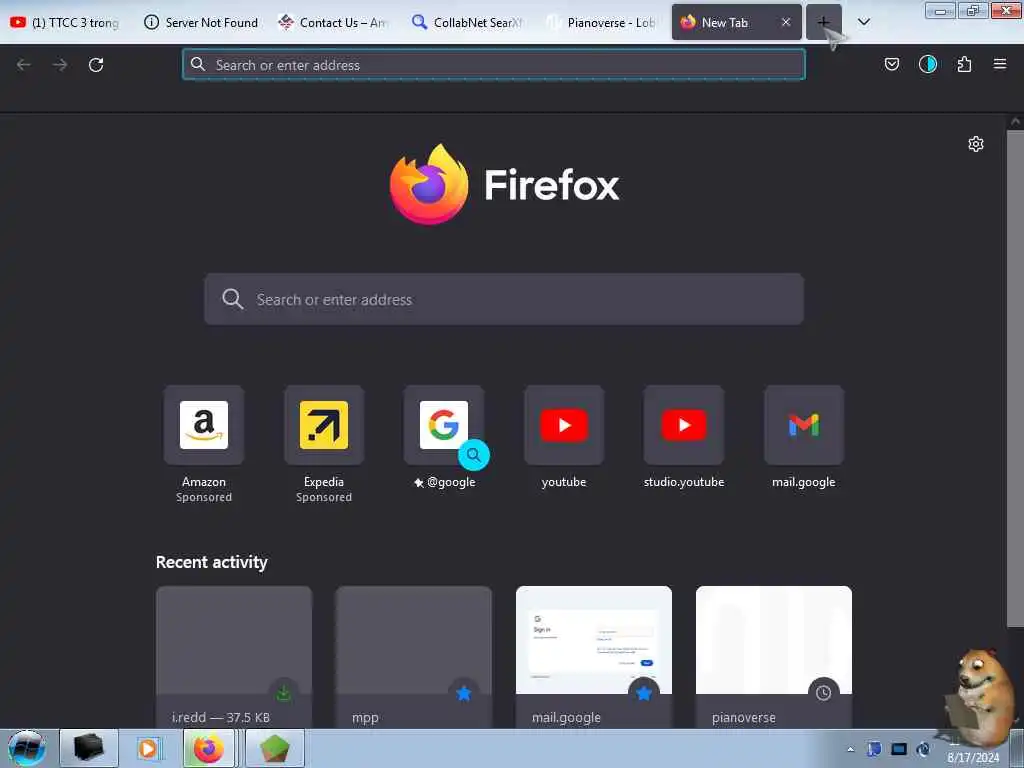Close the New Tab tab
This screenshot has height=768, width=1024.
click(x=786, y=22)
